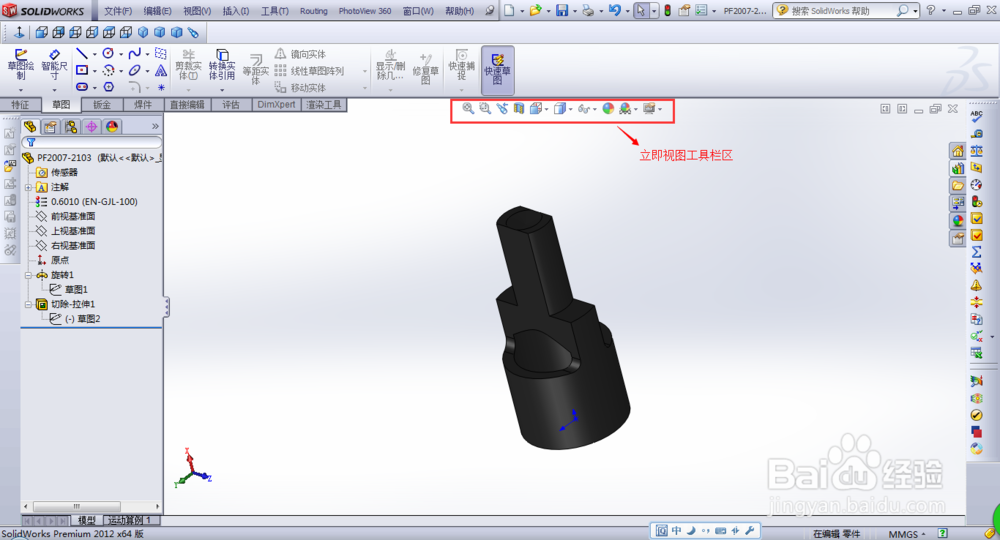
Task: Select the Line sketch tool
Action: tap(82, 54)
